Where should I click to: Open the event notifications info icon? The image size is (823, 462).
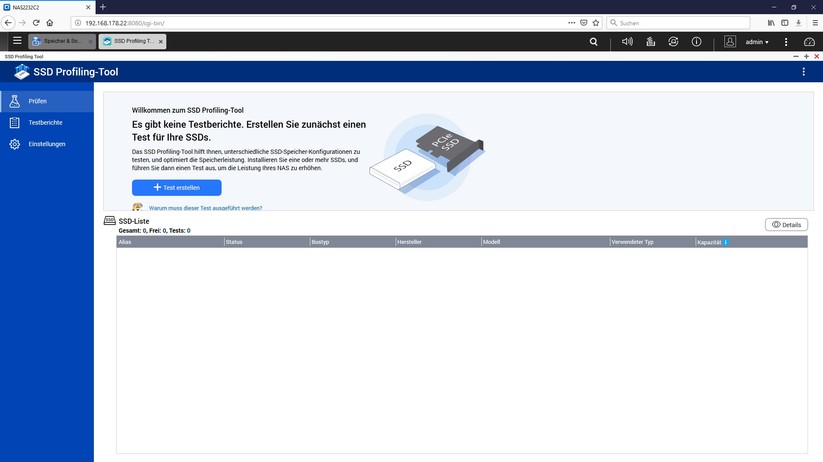point(696,42)
